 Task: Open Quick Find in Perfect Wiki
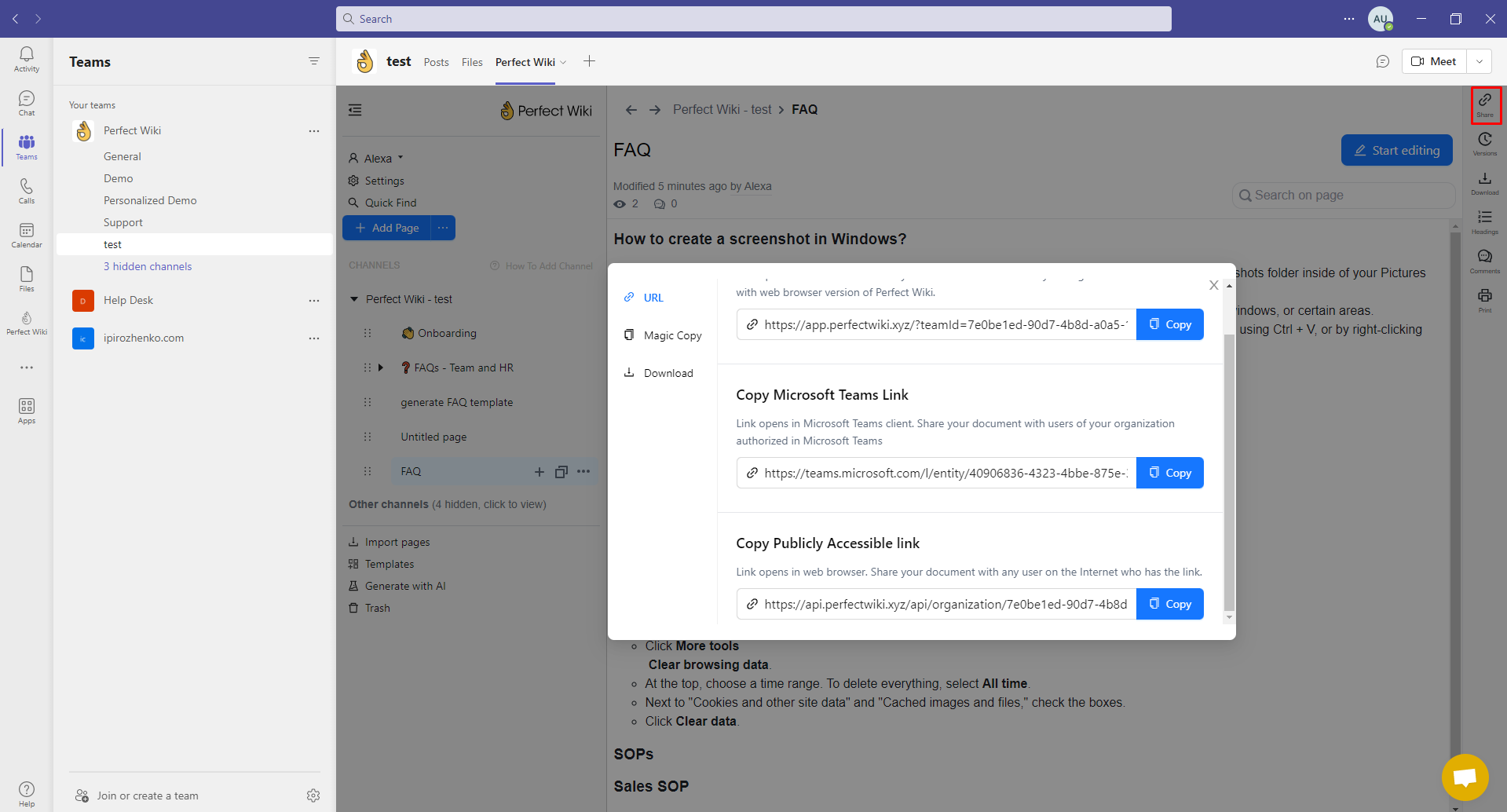(390, 202)
